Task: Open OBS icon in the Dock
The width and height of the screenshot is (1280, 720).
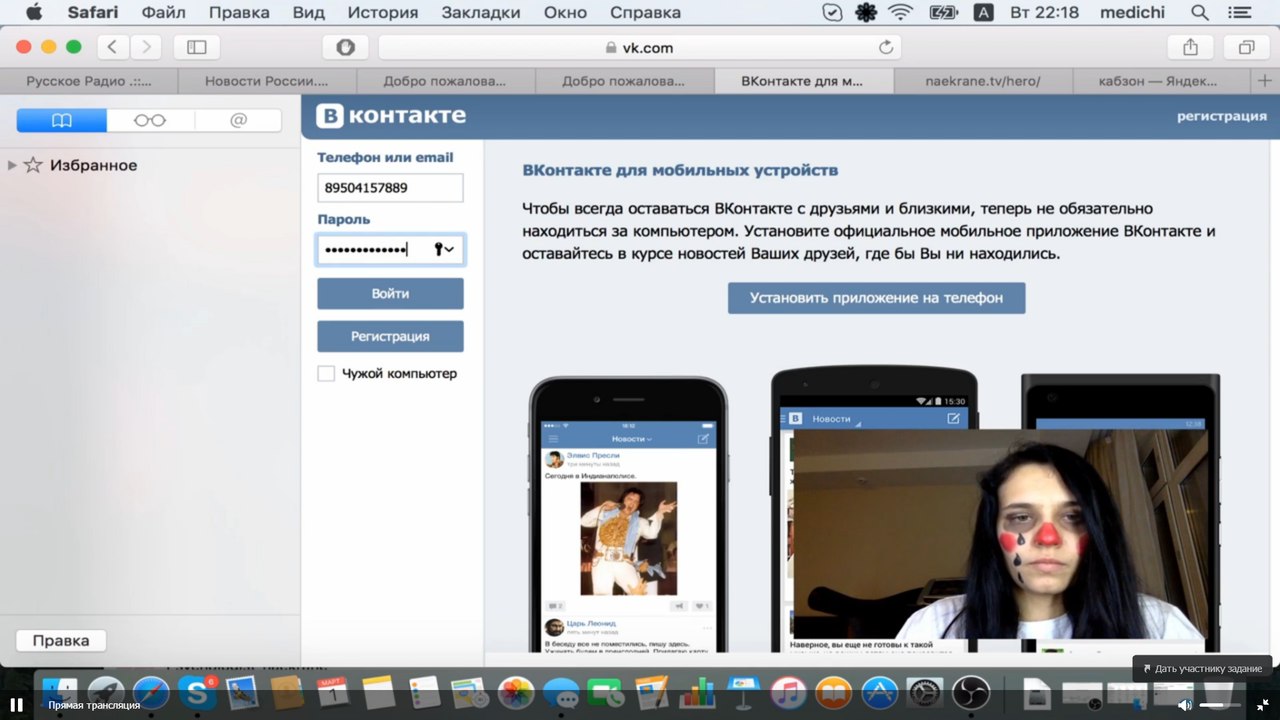Action: click(x=970, y=692)
